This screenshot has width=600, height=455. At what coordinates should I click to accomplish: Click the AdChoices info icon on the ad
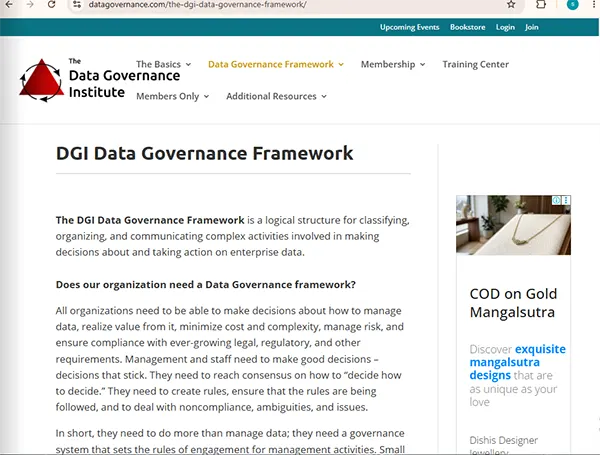556,200
